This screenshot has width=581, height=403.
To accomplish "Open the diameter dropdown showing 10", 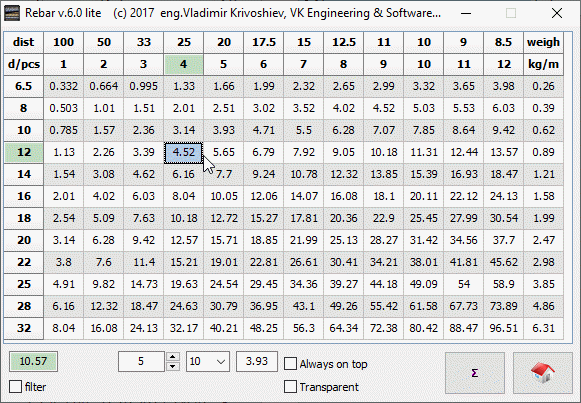I will click(x=208, y=362).
